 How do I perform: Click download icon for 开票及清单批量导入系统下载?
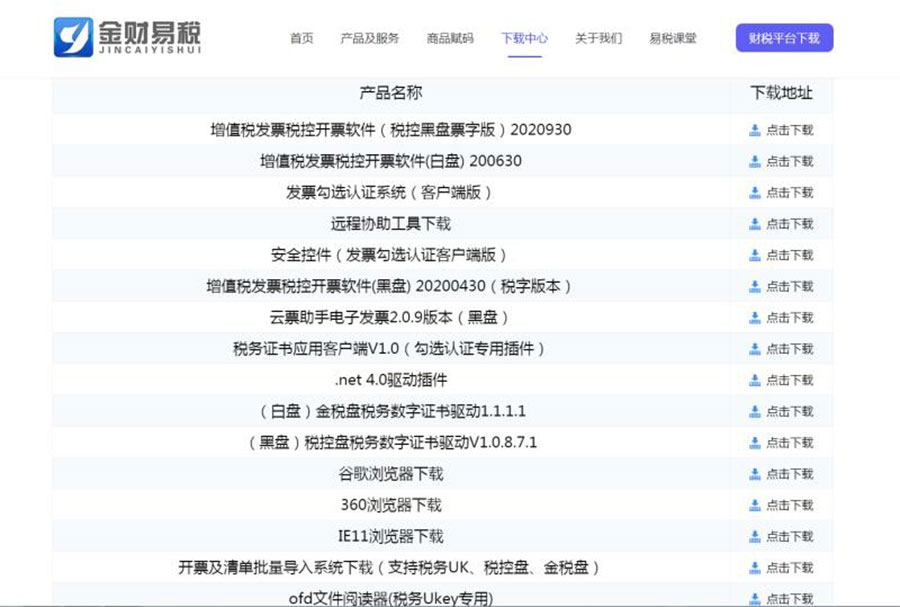pyautogui.click(x=755, y=568)
